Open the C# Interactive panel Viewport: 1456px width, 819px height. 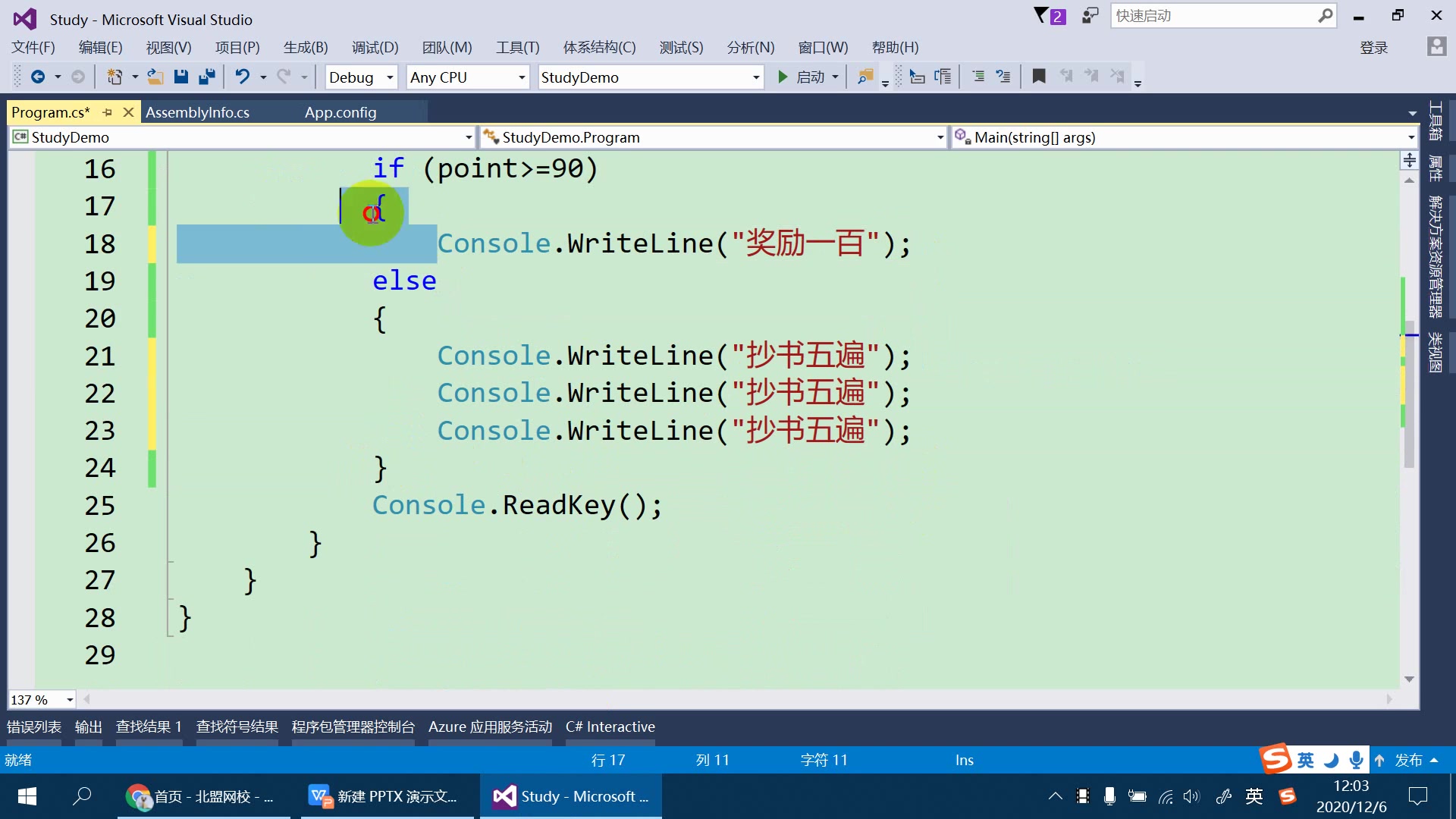(610, 726)
